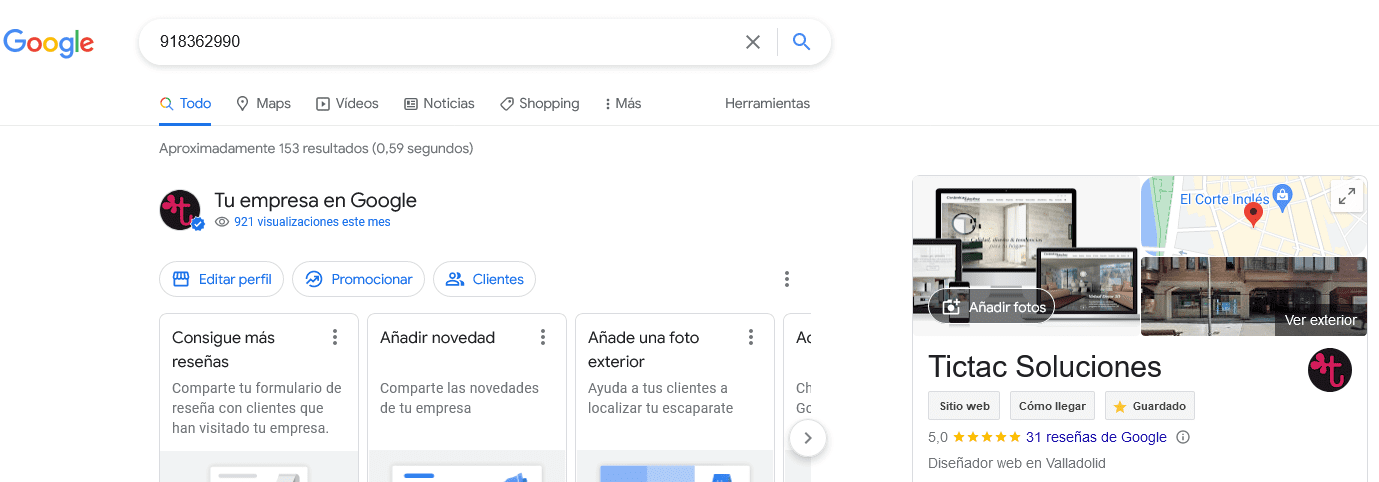
Task: Click the blue search magnifier icon
Action: (x=801, y=42)
